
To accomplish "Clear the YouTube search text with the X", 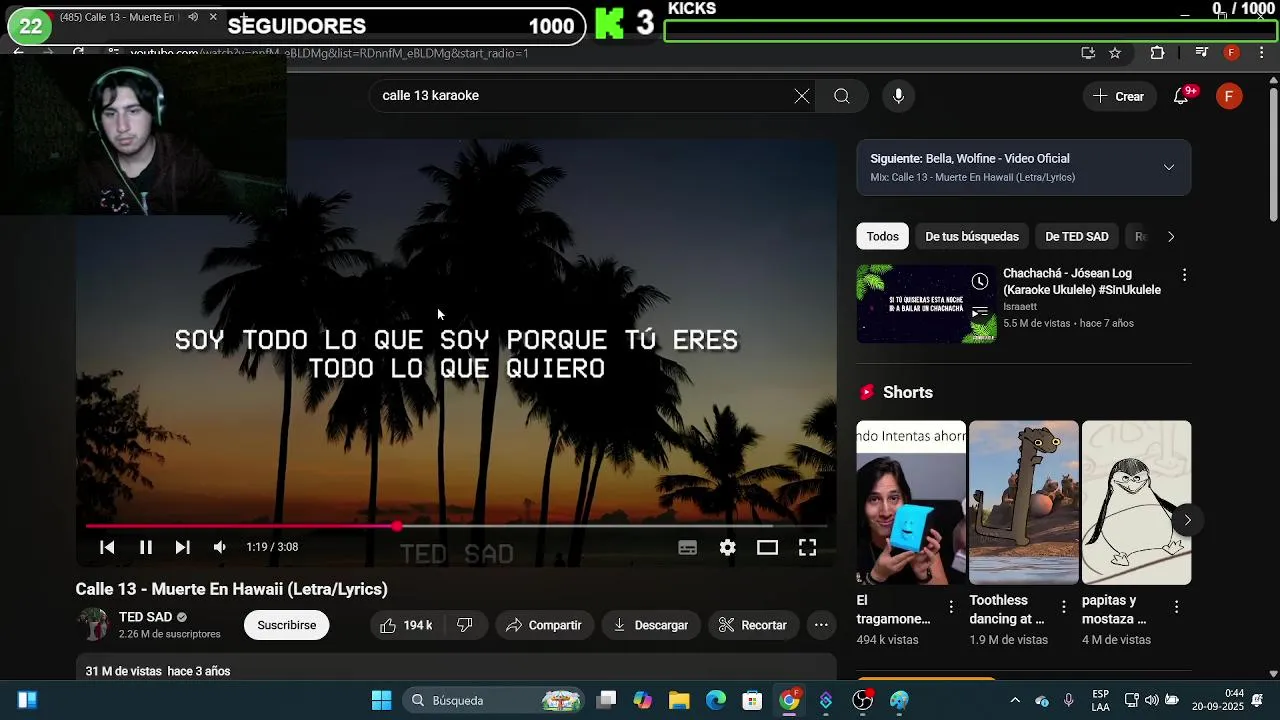I will [802, 96].
